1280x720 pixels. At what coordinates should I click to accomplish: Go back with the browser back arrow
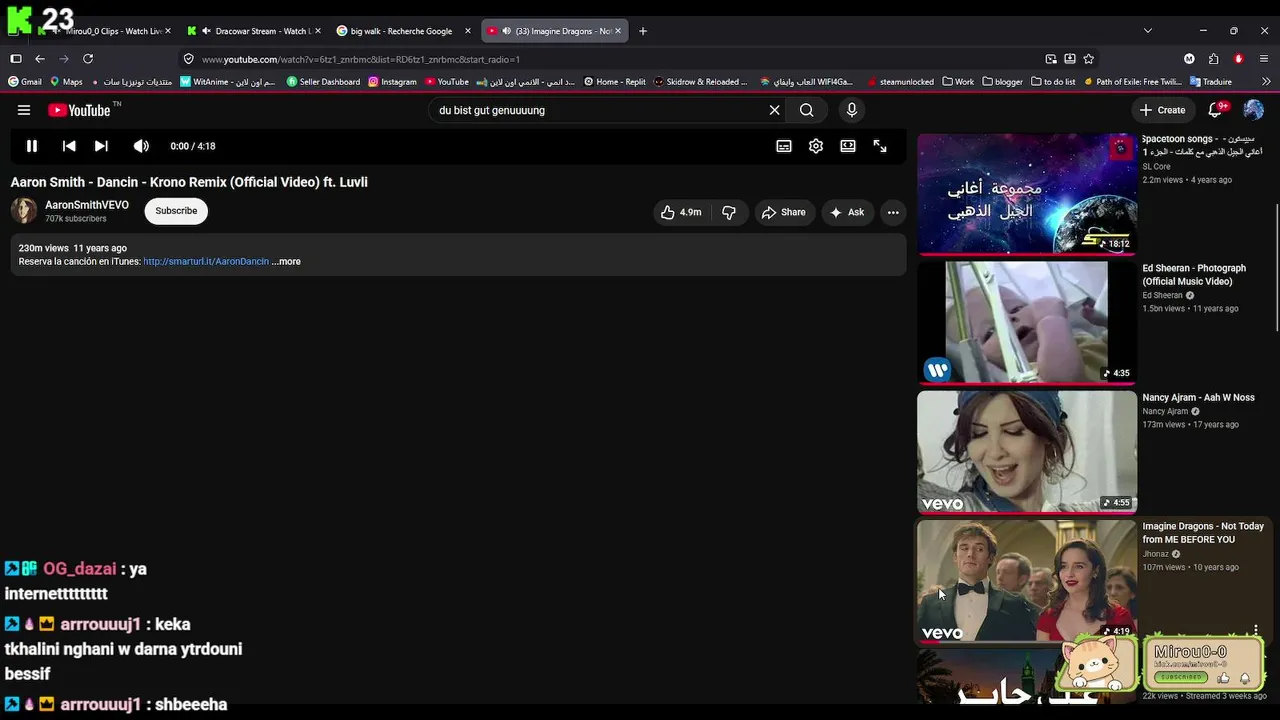point(40,59)
